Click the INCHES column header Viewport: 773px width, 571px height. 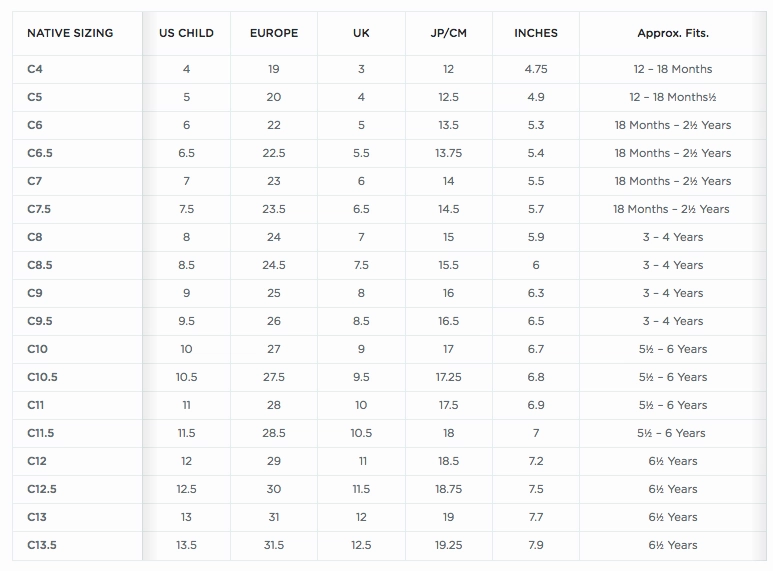pos(536,33)
